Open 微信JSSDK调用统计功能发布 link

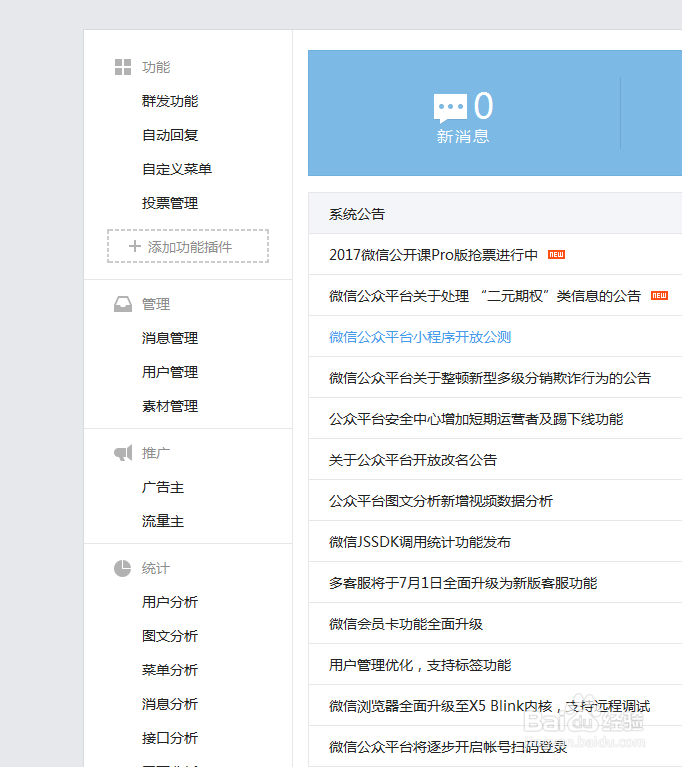[x=420, y=542]
